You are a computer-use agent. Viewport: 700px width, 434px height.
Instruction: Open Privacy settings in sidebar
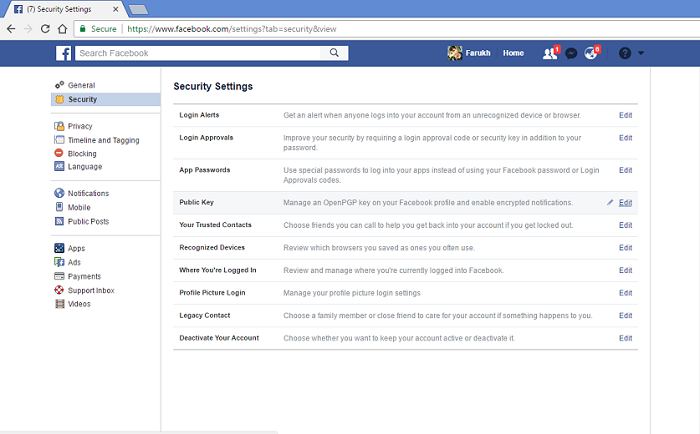[x=80, y=126]
